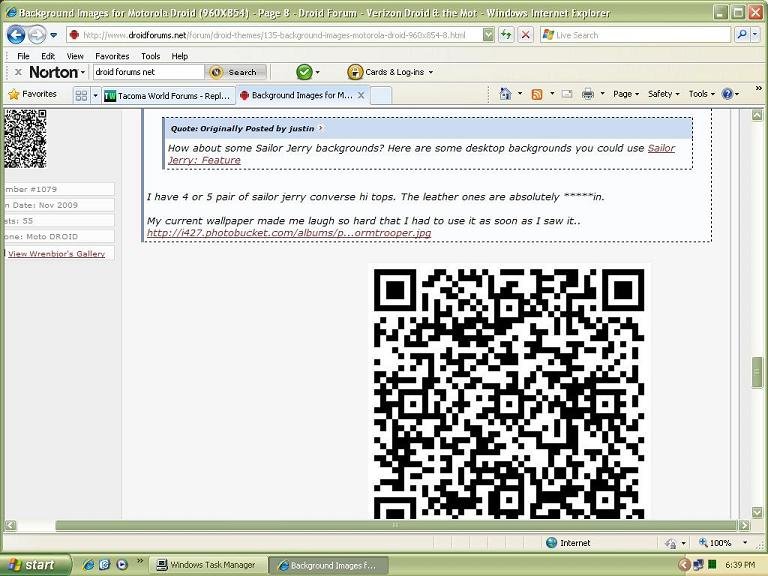Click the droidforums.net address bar

pyautogui.click(x=274, y=35)
